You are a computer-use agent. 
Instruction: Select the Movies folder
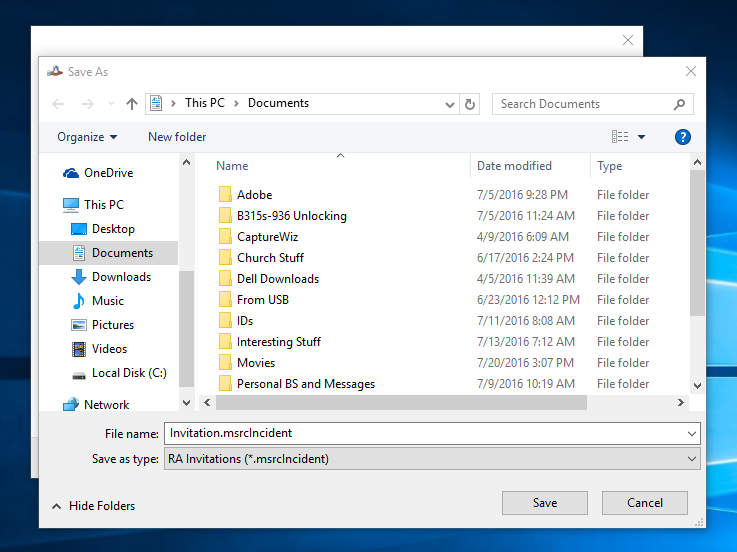[x=256, y=363]
